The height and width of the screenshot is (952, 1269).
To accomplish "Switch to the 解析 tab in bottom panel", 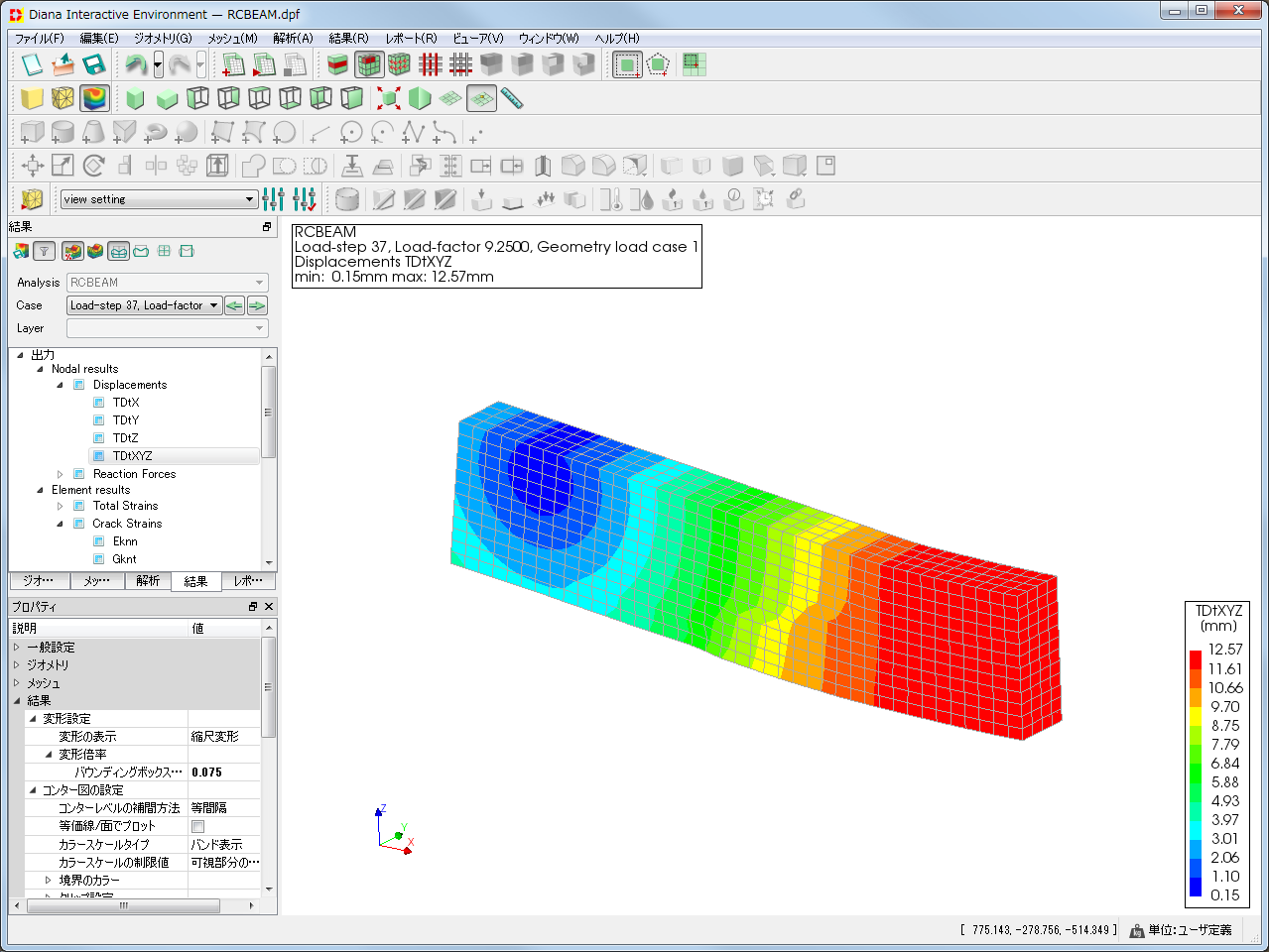I will pyautogui.click(x=148, y=581).
